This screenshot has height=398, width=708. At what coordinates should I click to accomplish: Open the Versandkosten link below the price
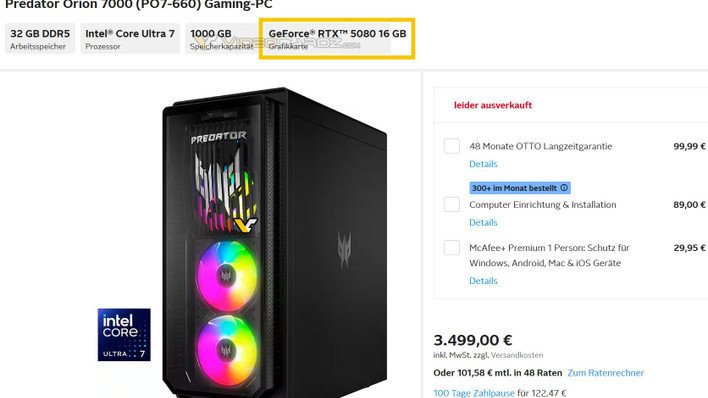point(517,355)
